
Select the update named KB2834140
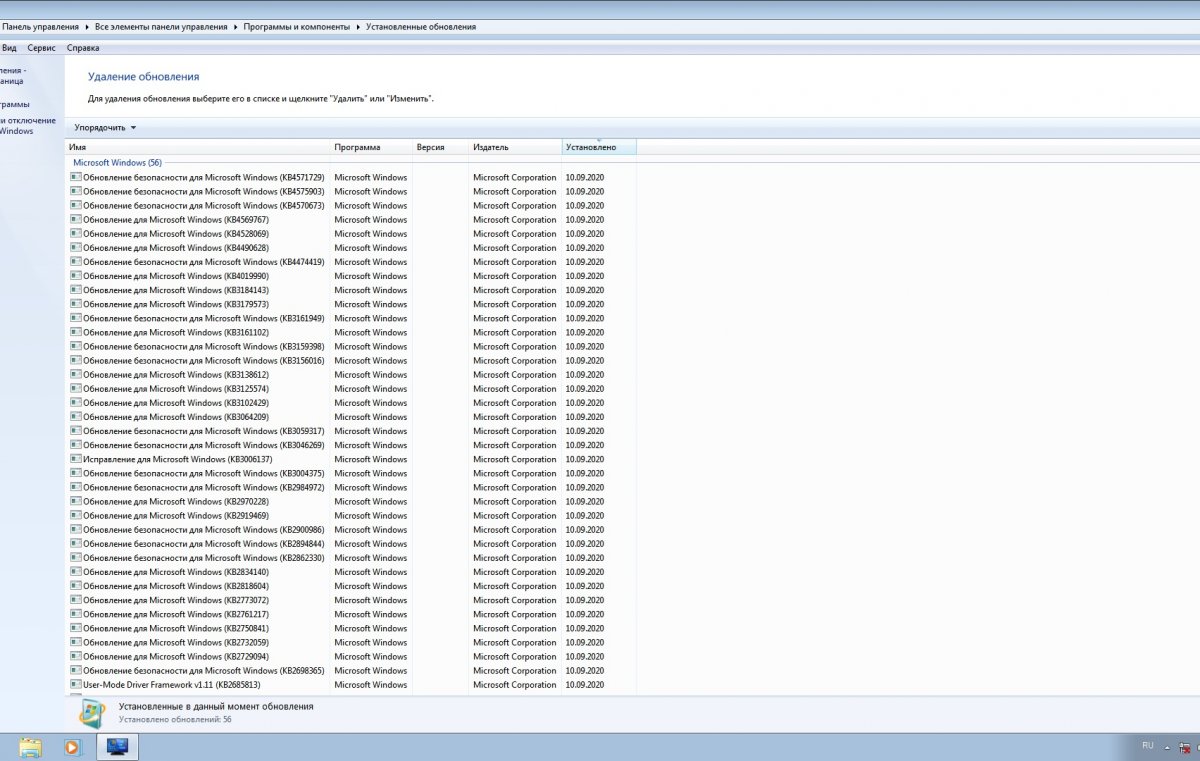point(176,572)
